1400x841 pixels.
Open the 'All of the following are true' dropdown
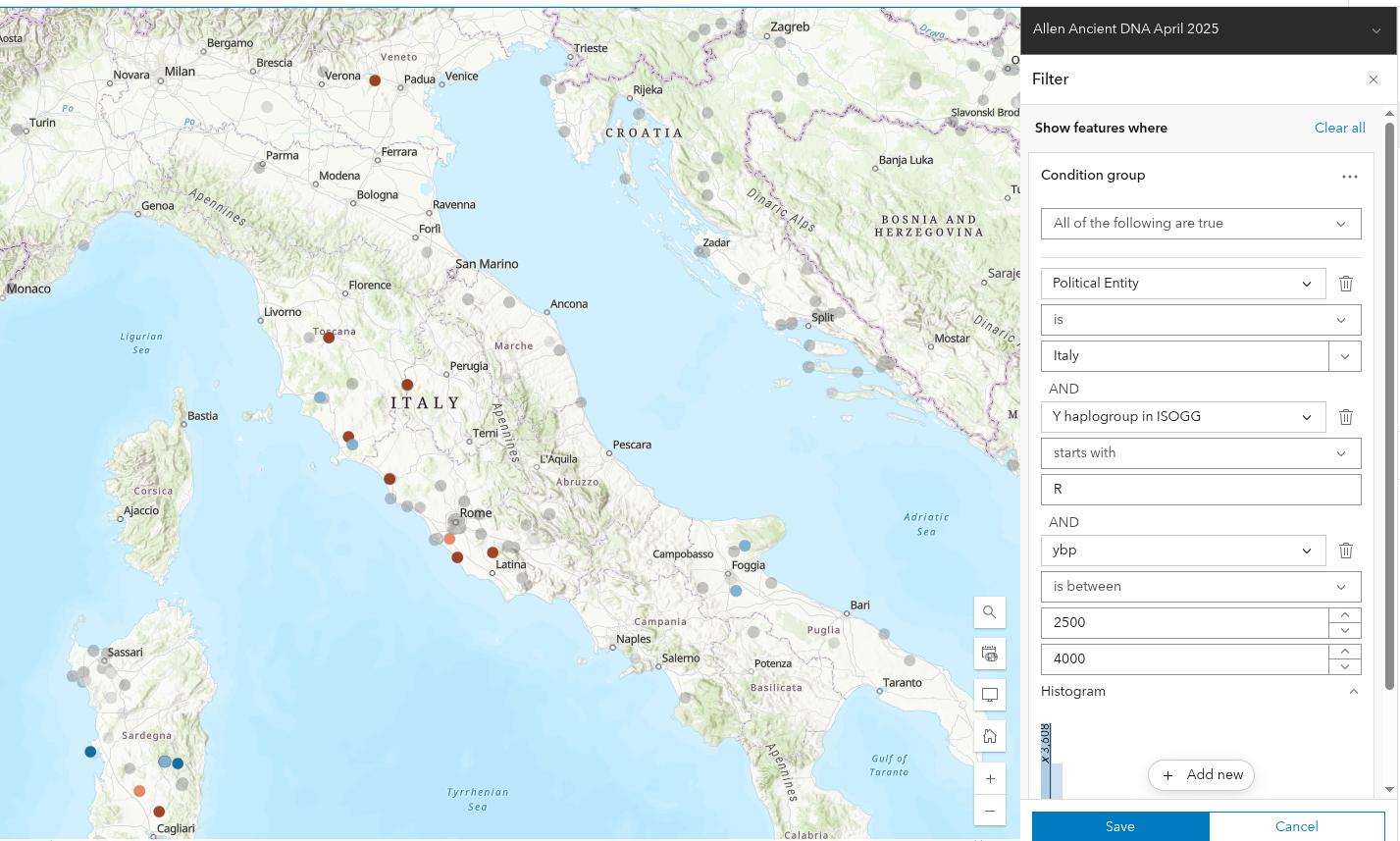pyautogui.click(x=1201, y=224)
